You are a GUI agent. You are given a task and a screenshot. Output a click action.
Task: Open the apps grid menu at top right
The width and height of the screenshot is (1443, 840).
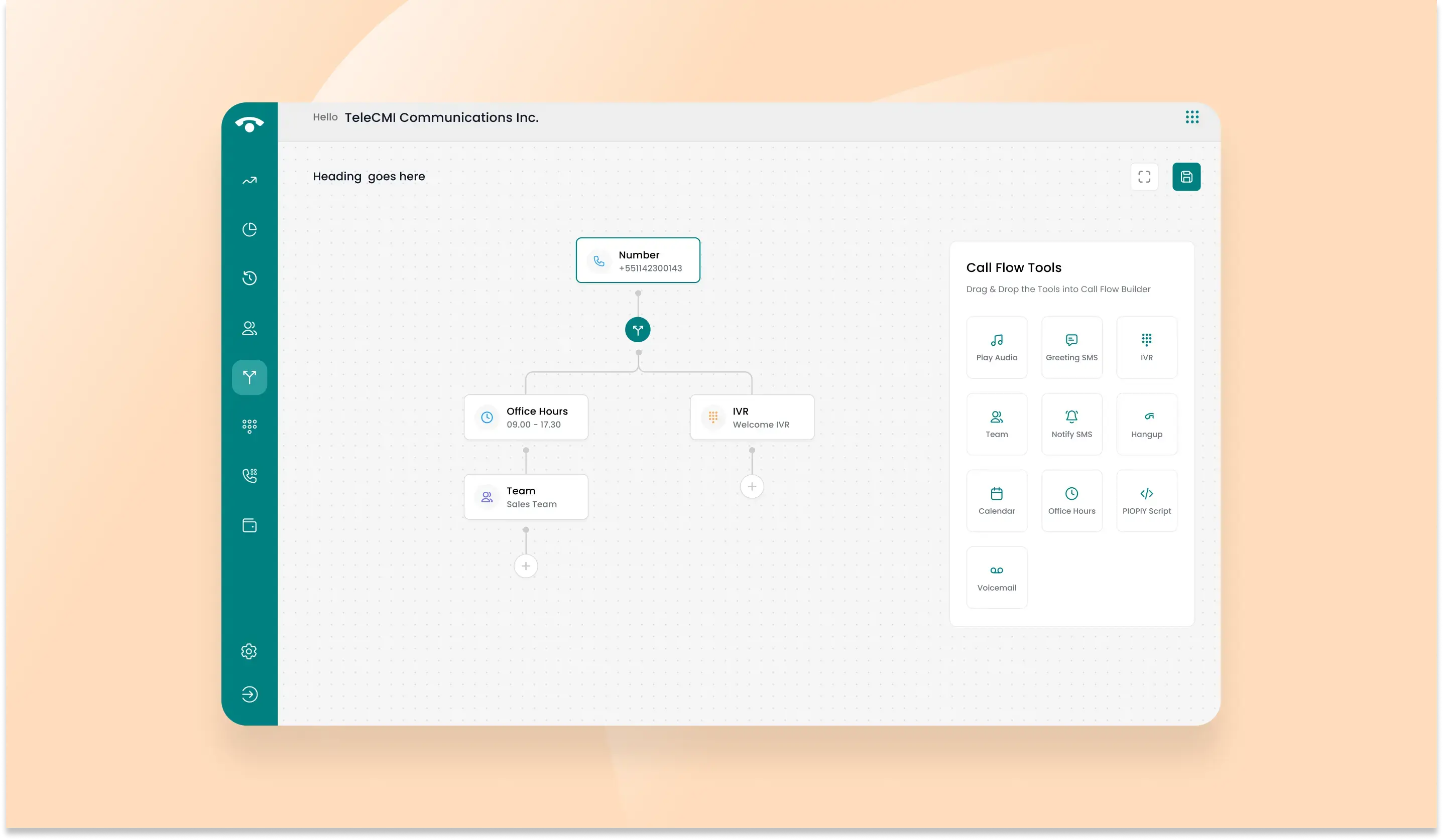pyautogui.click(x=1192, y=117)
